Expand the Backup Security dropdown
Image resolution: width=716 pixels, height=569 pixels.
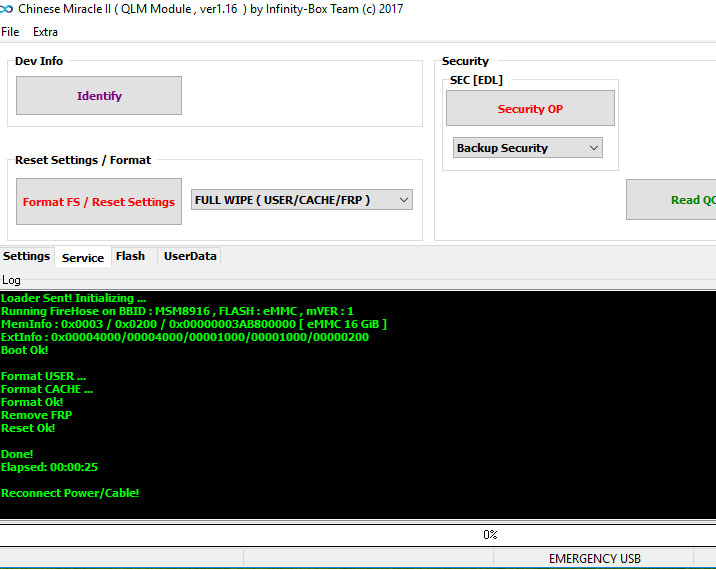pos(527,148)
